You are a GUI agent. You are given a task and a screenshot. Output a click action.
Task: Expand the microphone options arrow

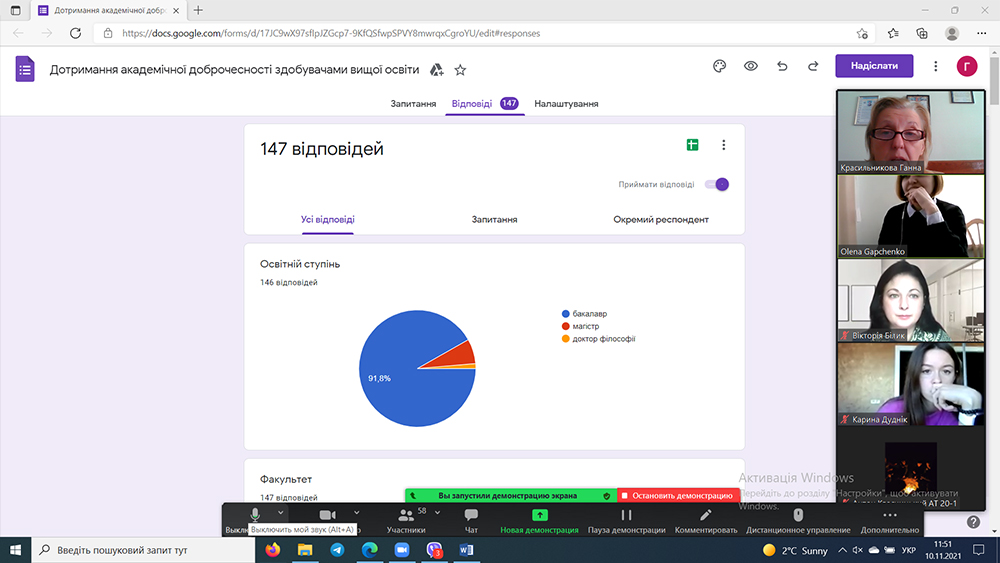point(281,513)
